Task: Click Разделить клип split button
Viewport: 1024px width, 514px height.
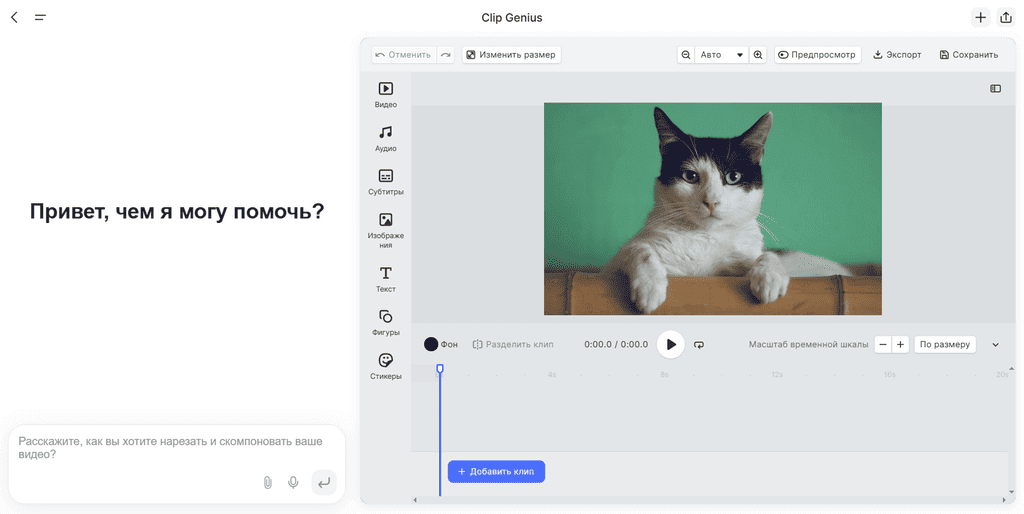Action: tap(513, 344)
